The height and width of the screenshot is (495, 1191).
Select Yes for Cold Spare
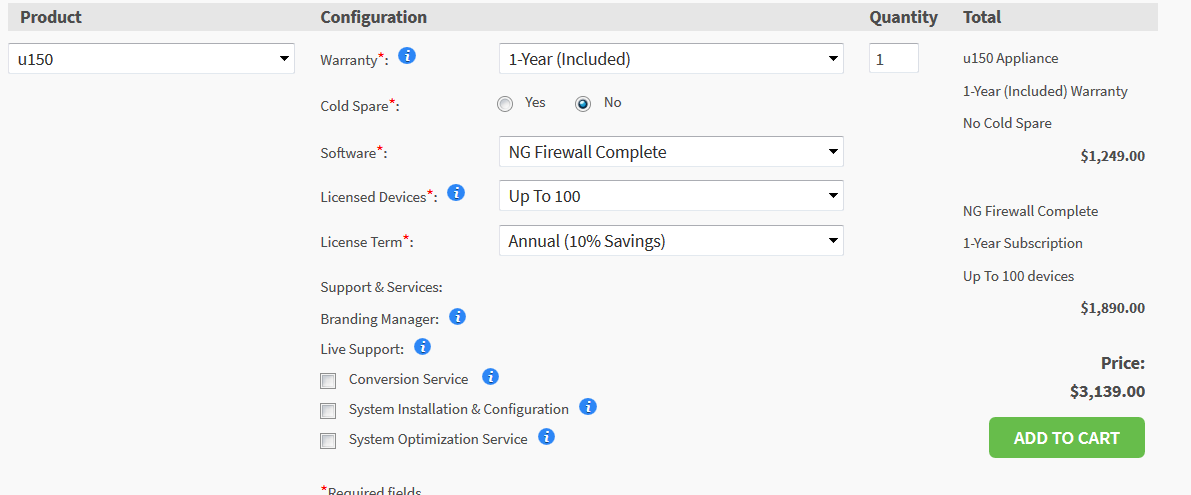[x=505, y=104]
